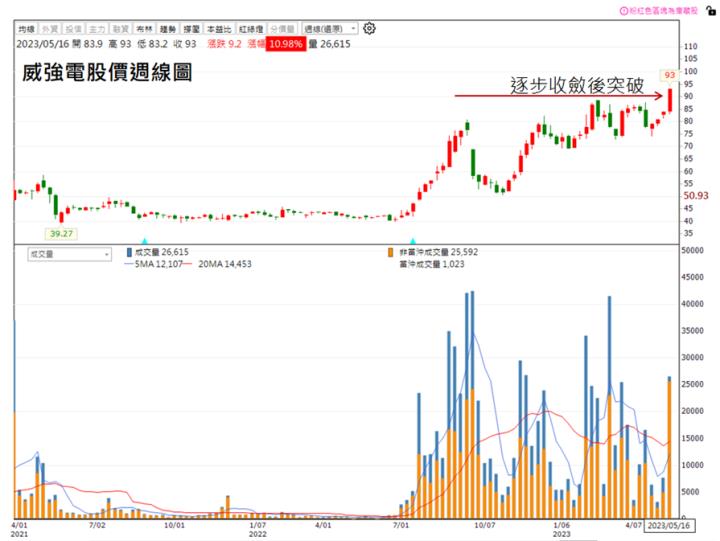
Task: Toggle the 趨勢 trend line indicator
Action: pyautogui.click(x=168, y=29)
